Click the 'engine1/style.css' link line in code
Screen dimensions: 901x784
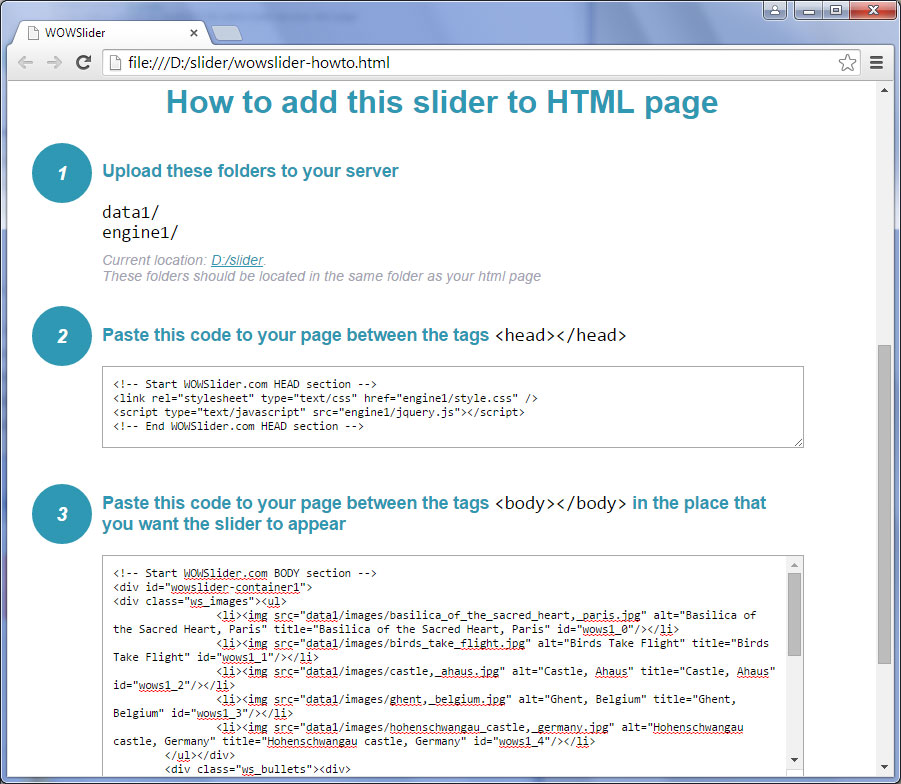325,398
